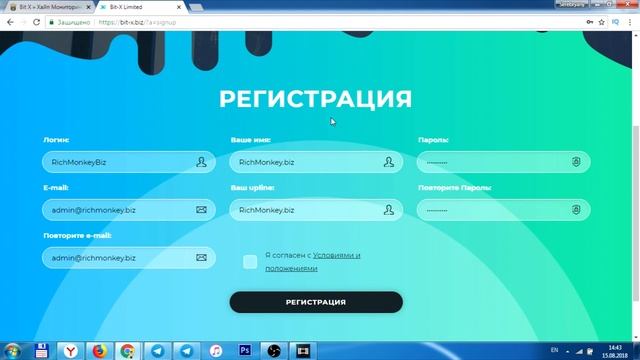Open Chrome three-dot menu
The width and height of the screenshot is (640, 360).
(x=630, y=22)
